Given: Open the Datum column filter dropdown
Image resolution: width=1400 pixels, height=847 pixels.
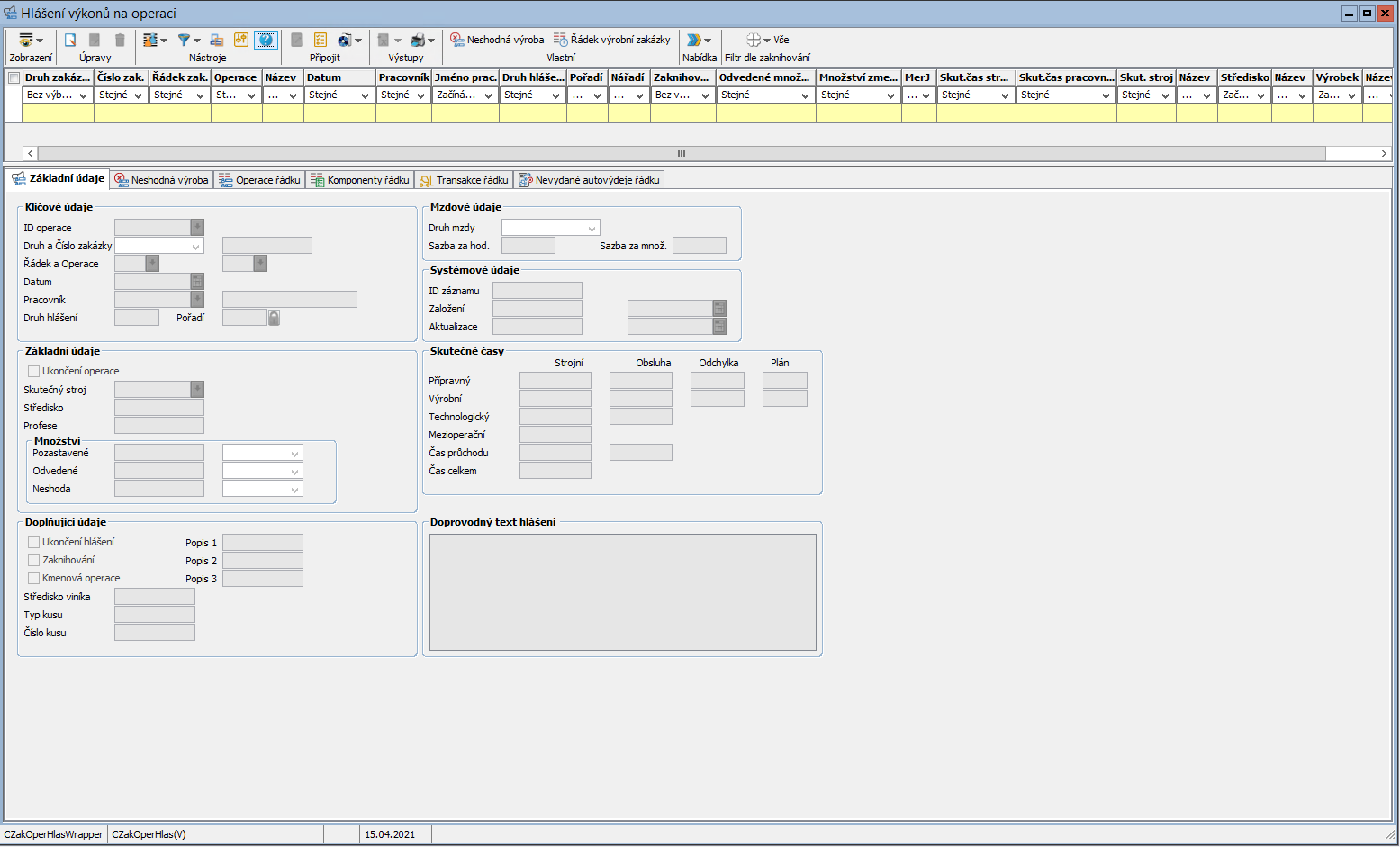Looking at the screenshot, I should [x=365, y=95].
